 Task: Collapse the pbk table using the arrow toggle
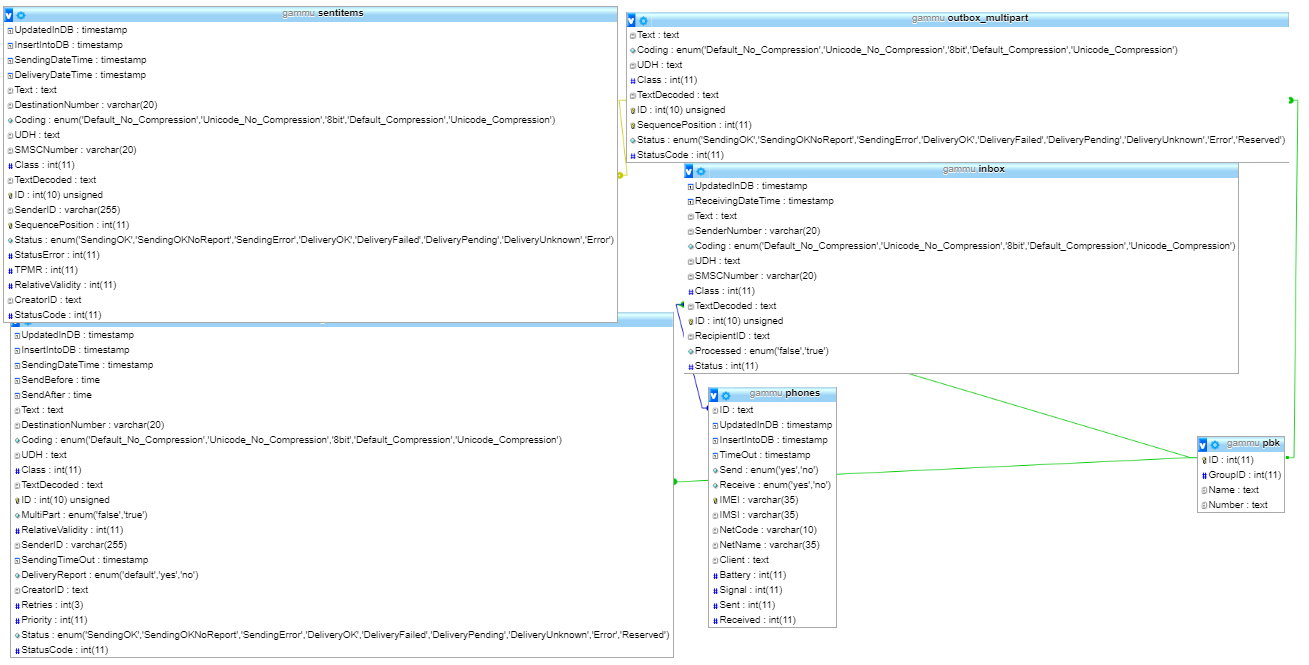coord(1202,444)
